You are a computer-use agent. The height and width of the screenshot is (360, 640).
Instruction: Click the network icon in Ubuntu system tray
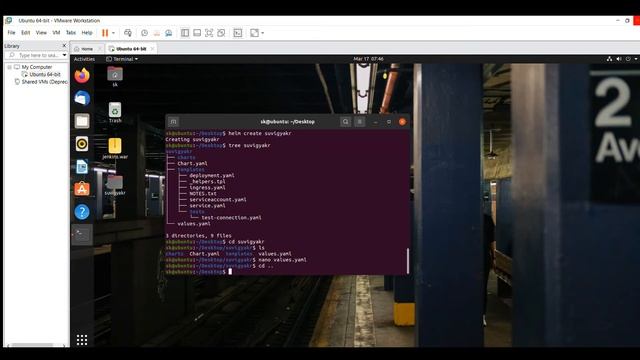609,59
